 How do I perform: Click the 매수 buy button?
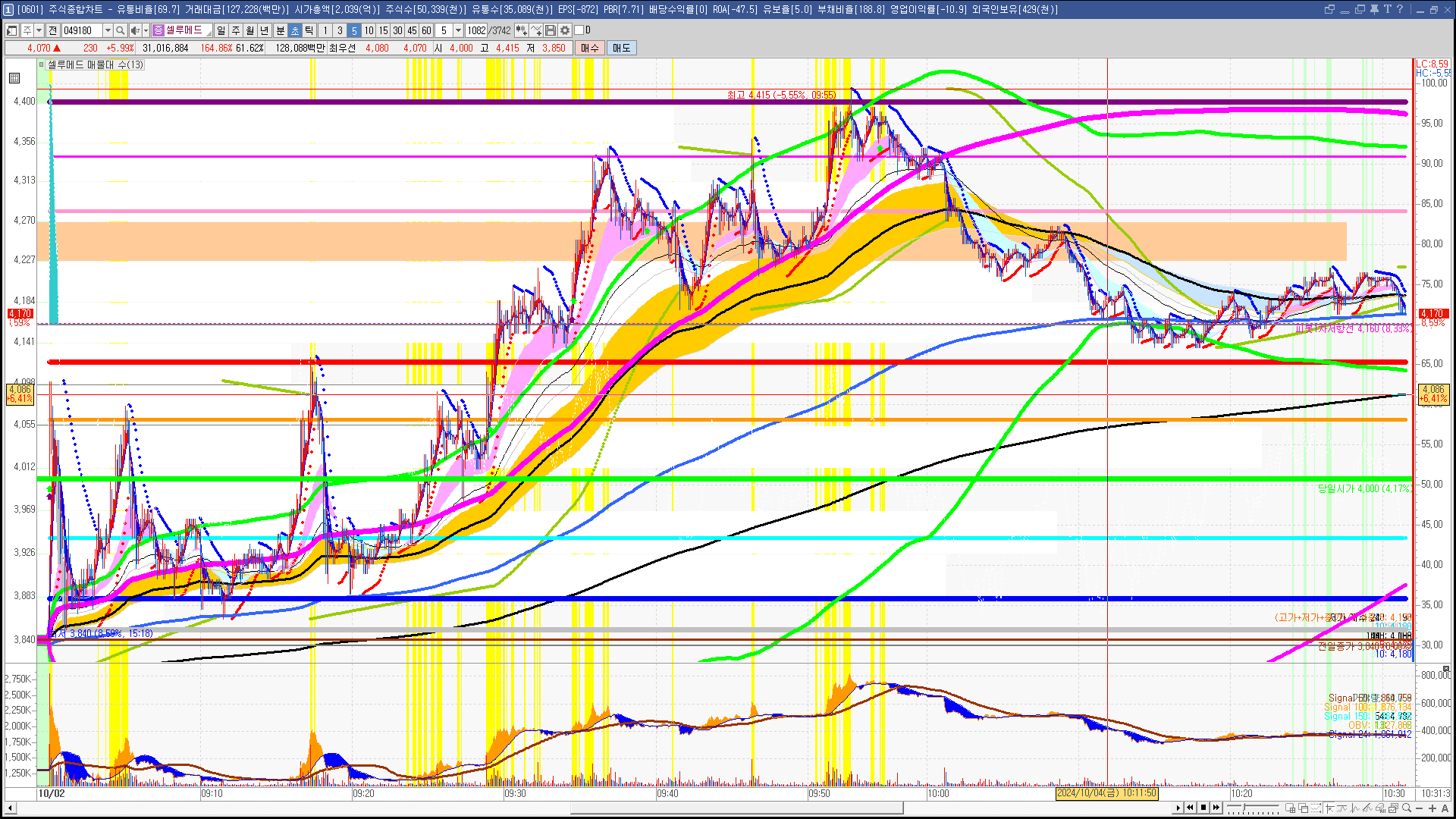click(x=589, y=48)
